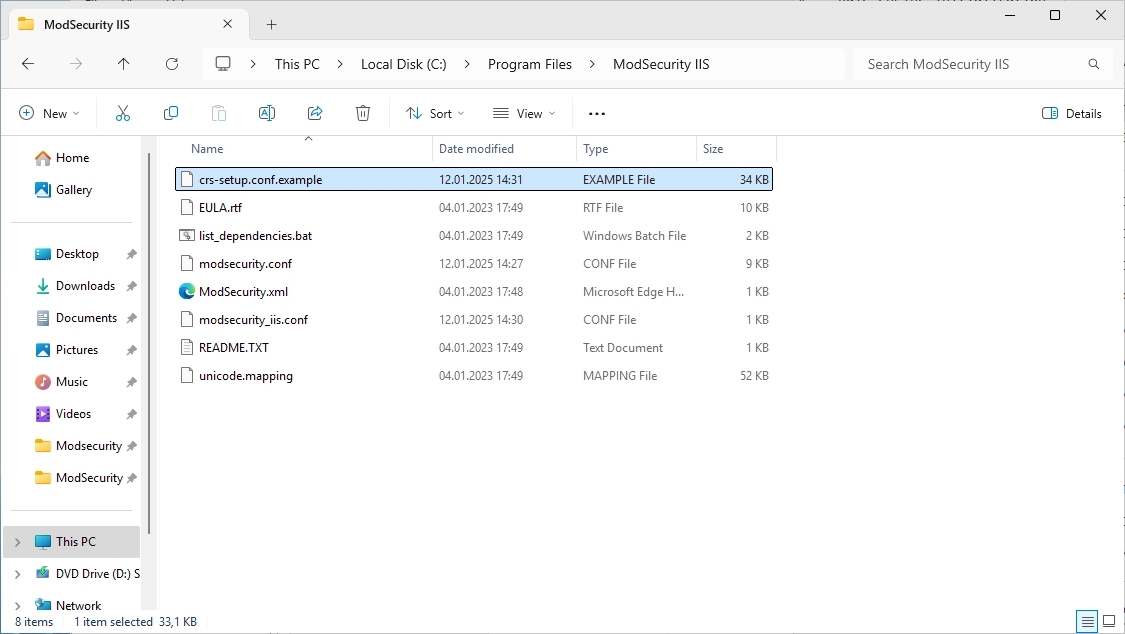
Task: Go up one folder level
Action: [x=124, y=64]
